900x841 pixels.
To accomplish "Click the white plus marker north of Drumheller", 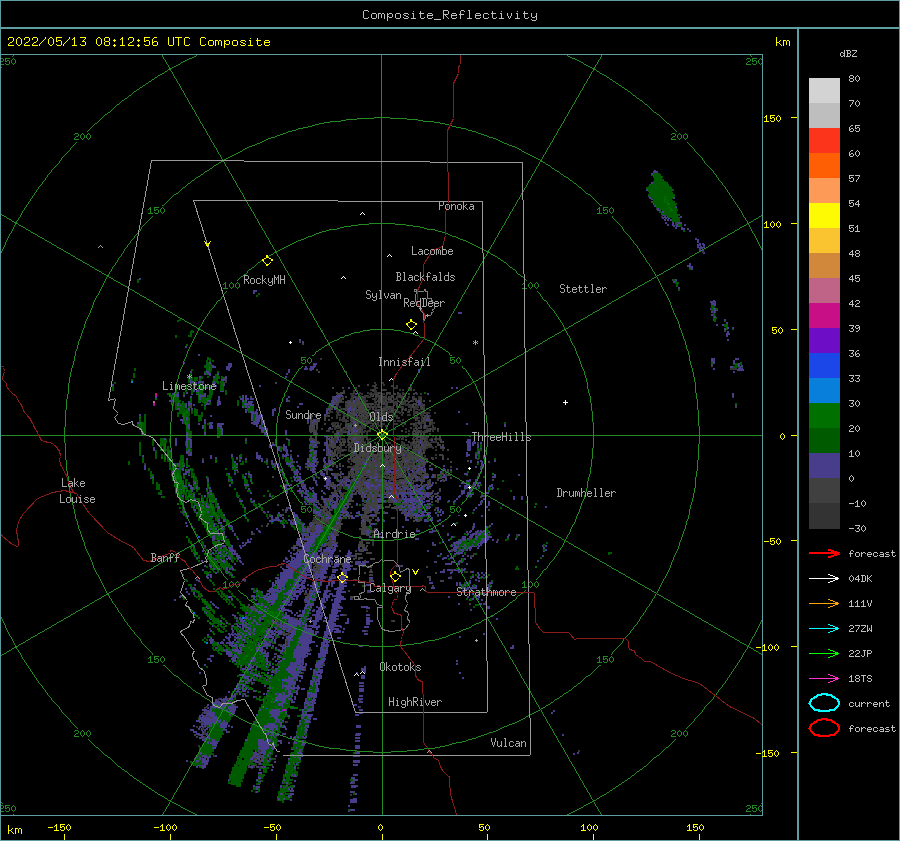I will click(565, 402).
